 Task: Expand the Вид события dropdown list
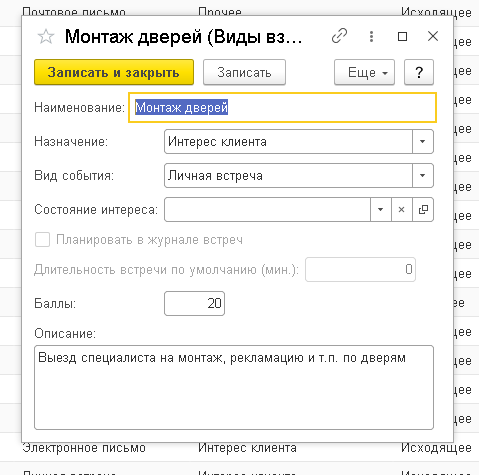(x=423, y=175)
